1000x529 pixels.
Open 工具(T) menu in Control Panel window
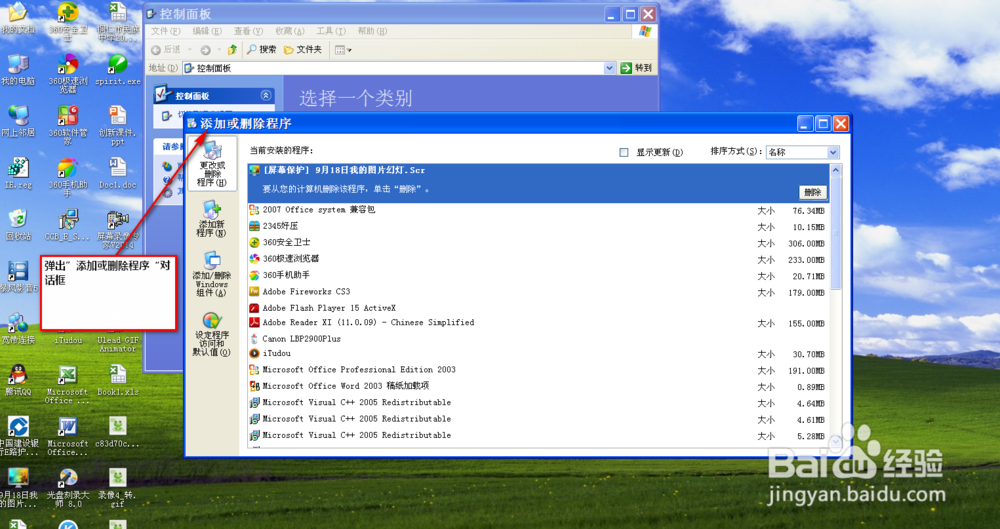click(331, 31)
